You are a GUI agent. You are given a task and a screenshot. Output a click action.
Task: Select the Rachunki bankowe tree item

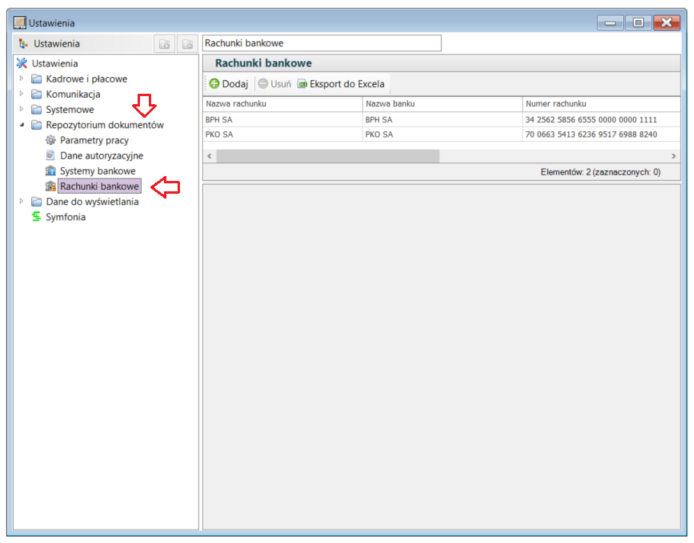tap(100, 186)
